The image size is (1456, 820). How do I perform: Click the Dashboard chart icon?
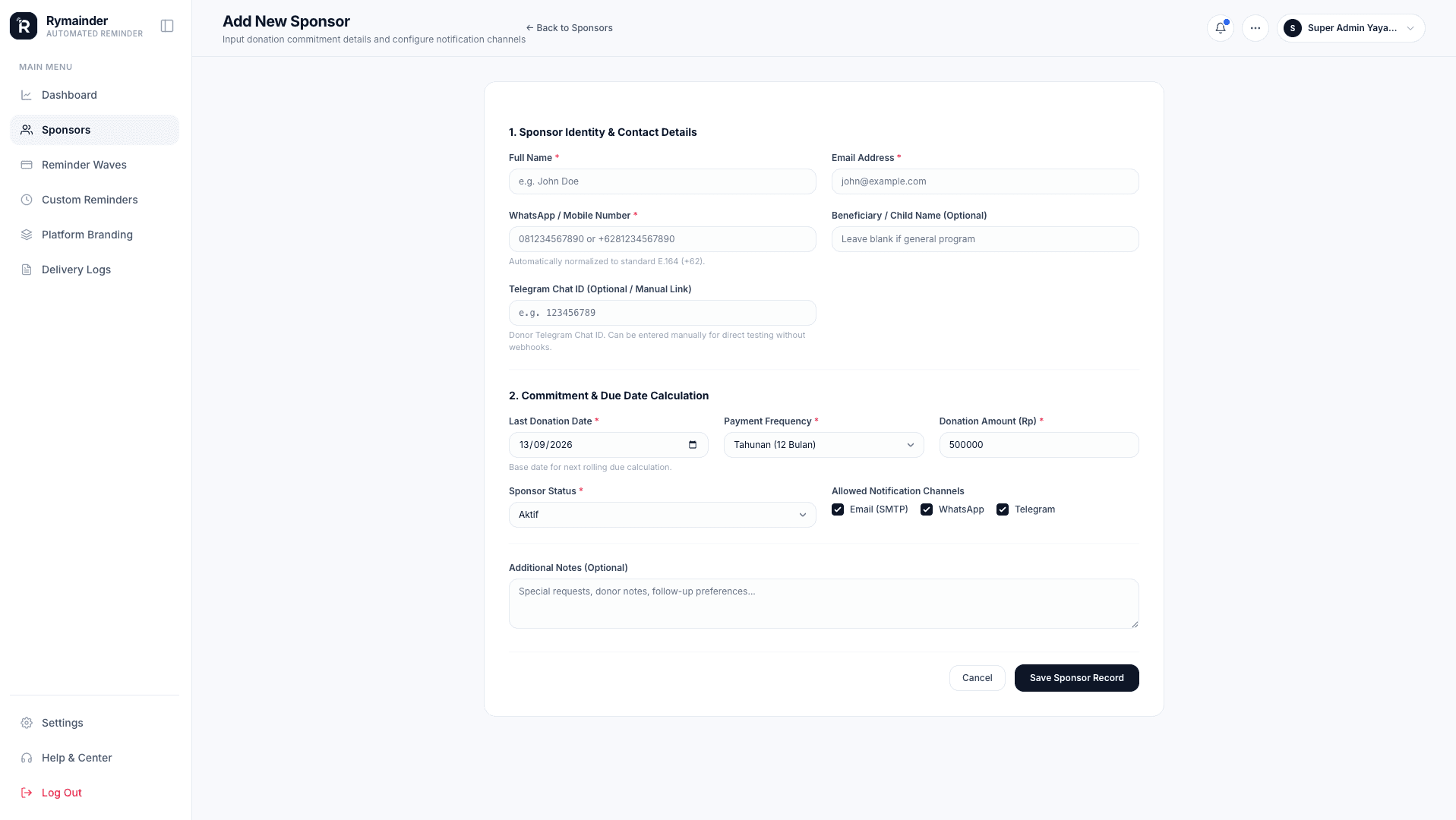tap(27, 95)
